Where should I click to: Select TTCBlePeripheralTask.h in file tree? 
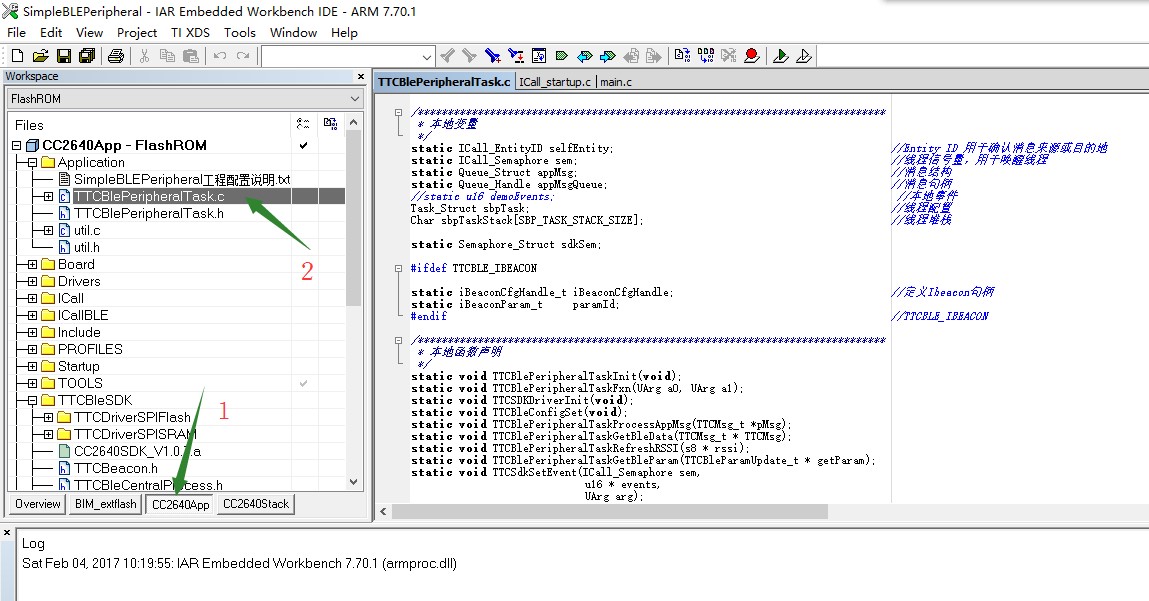coord(149,213)
